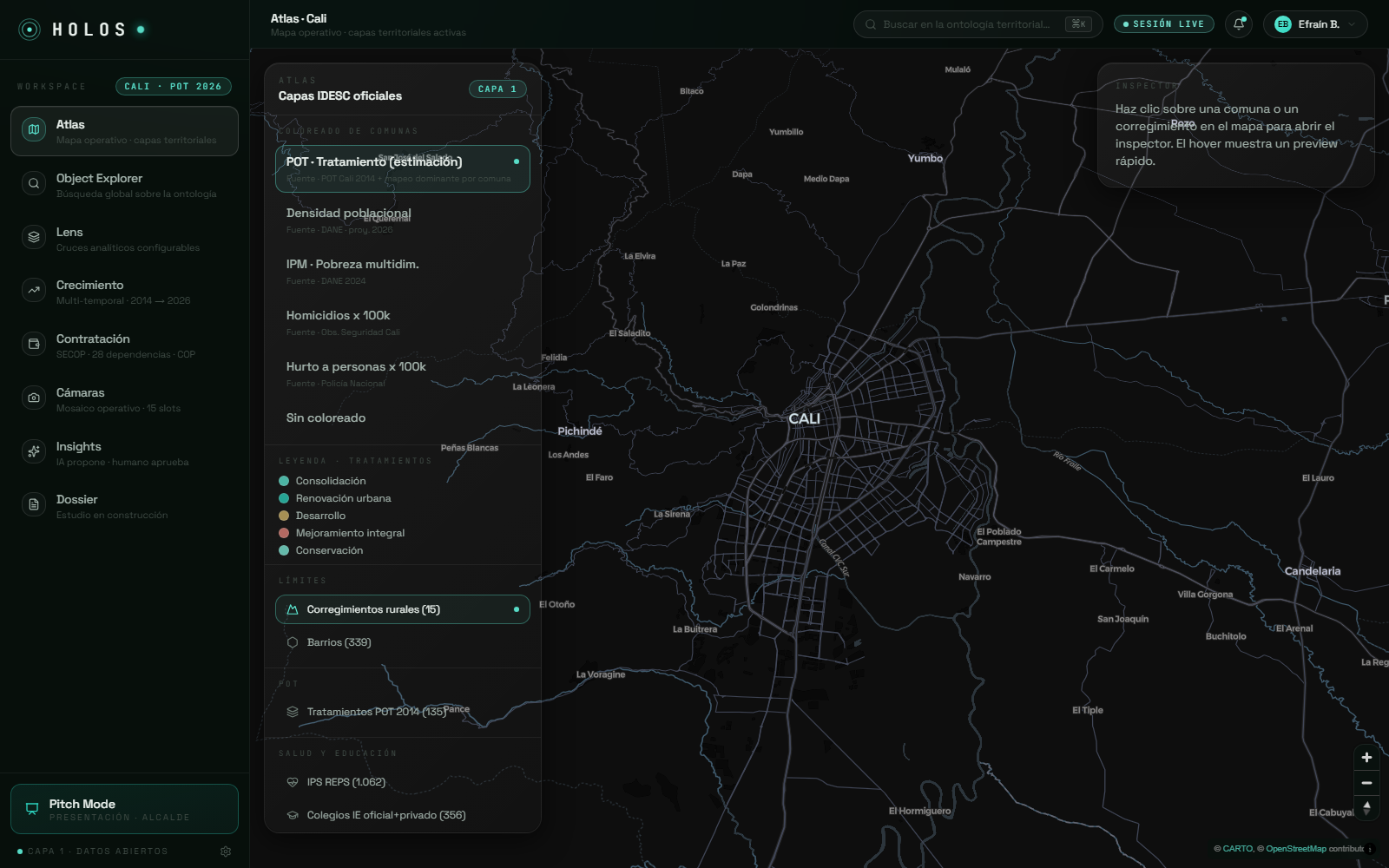Click the ⌘K shortcut badge
The height and width of the screenshot is (868, 1389).
[x=1078, y=24]
